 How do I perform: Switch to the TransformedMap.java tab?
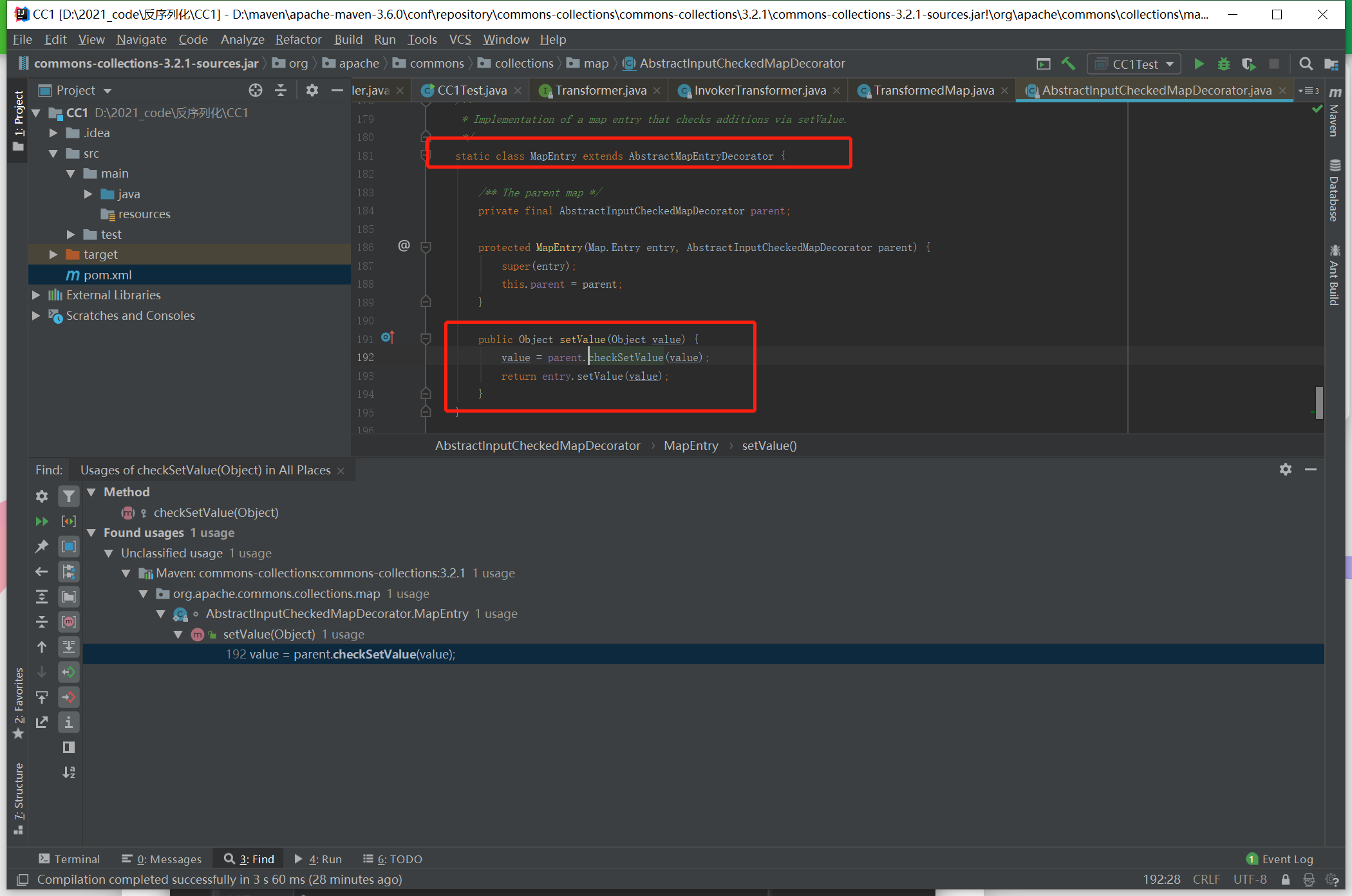[933, 91]
